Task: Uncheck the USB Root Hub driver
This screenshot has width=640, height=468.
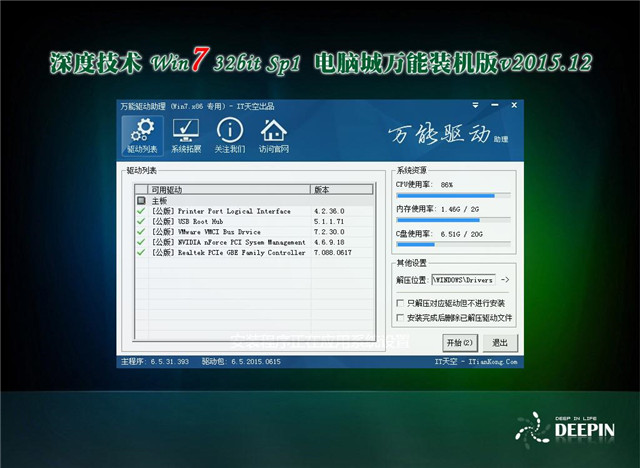Action: [x=141, y=221]
